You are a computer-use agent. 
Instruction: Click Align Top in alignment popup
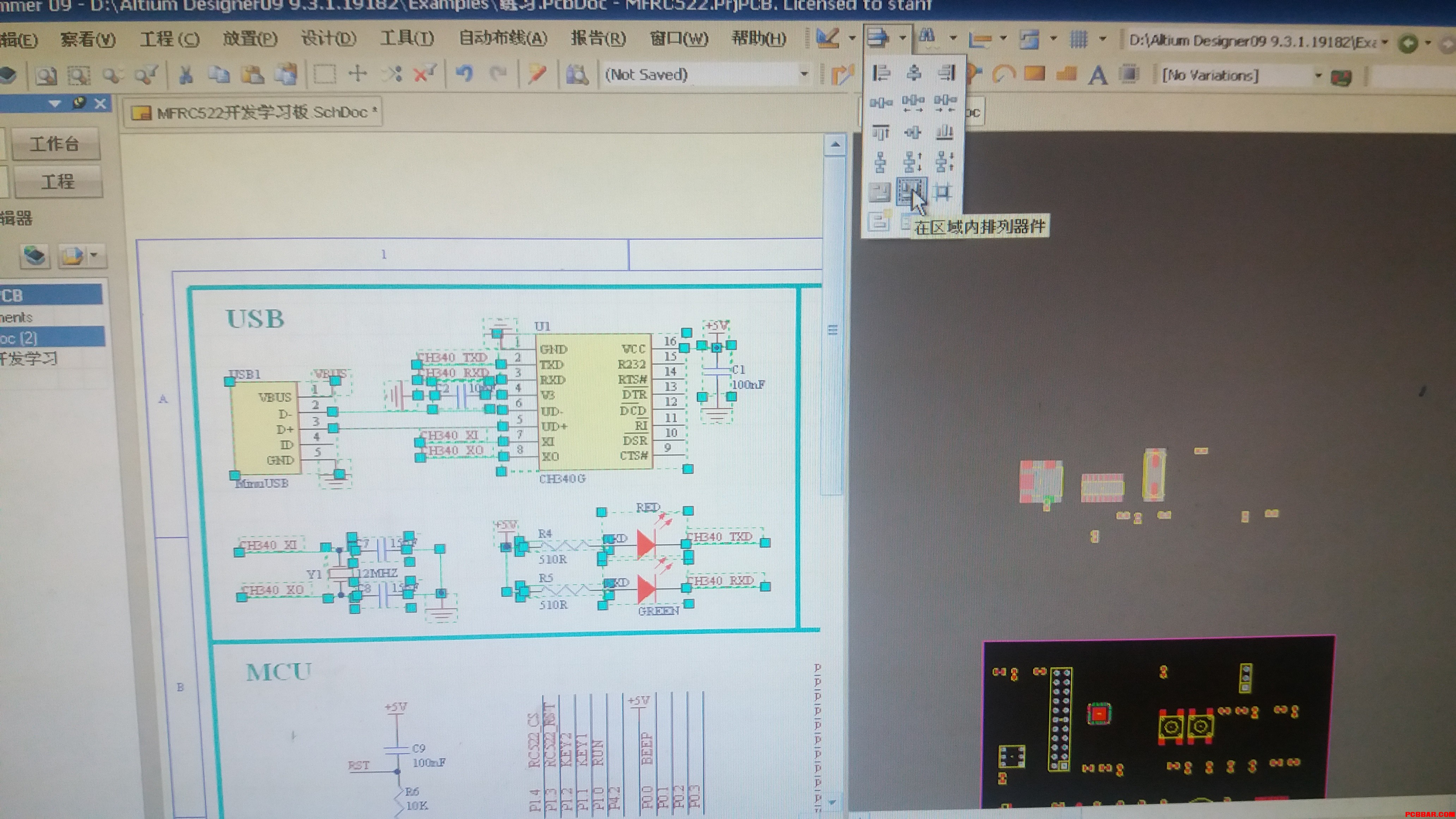(881, 133)
